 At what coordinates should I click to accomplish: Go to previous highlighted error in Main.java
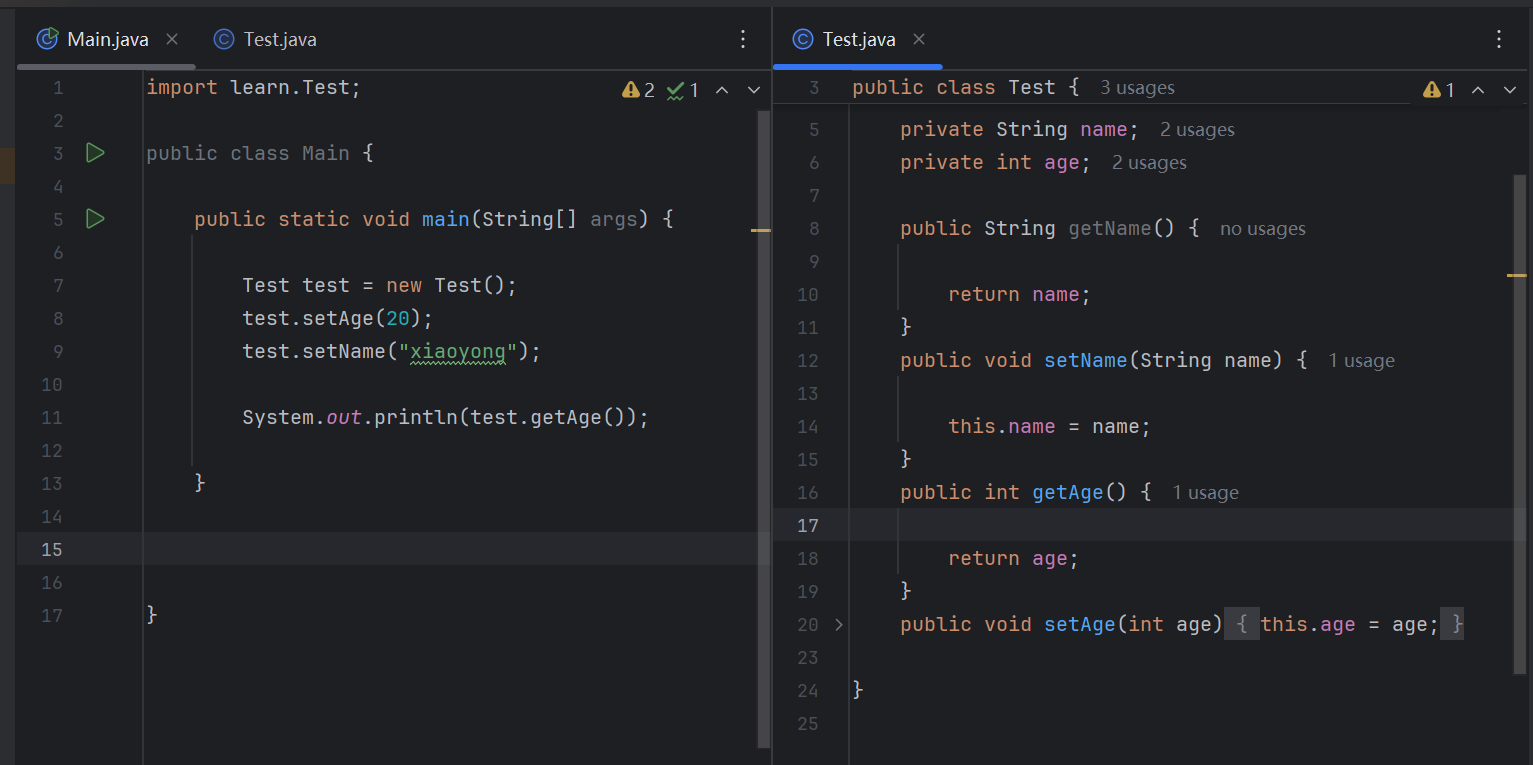pyautogui.click(x=722, y=90)
